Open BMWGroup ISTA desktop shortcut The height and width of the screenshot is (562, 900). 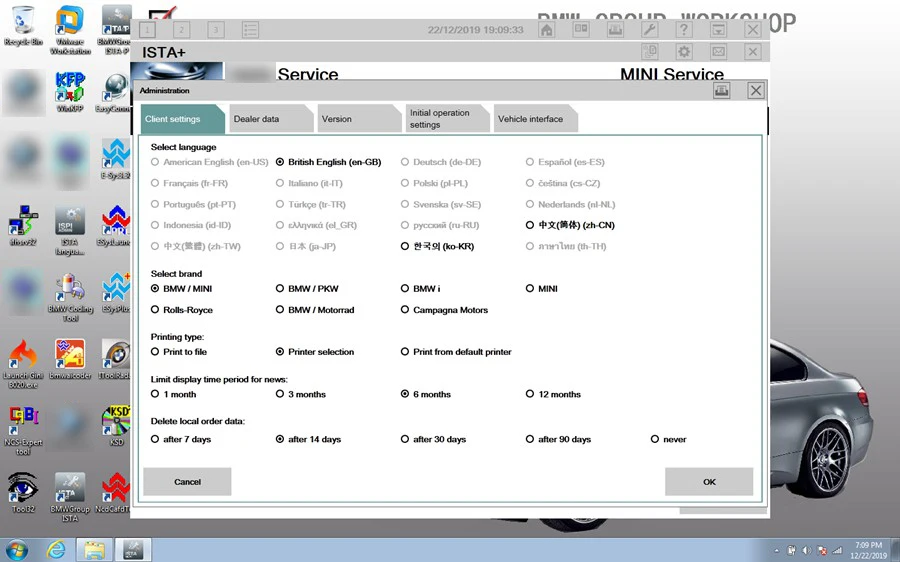[x=70, y=497]
